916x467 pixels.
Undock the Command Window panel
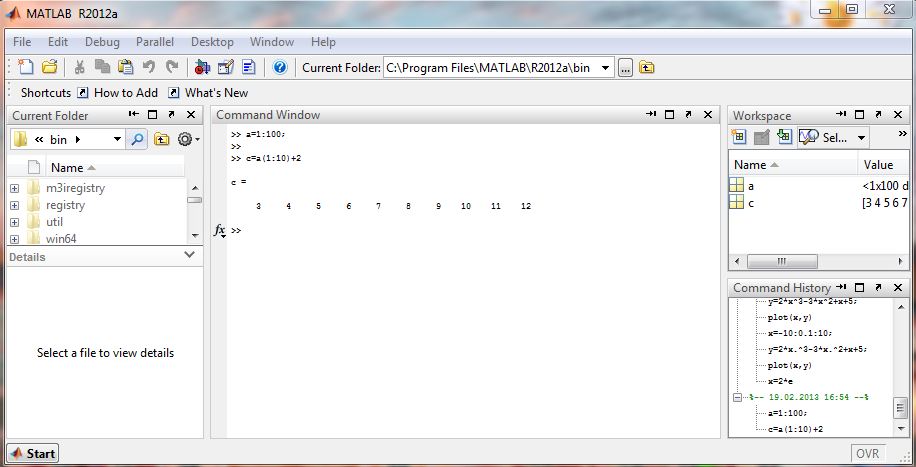[688, 115]
